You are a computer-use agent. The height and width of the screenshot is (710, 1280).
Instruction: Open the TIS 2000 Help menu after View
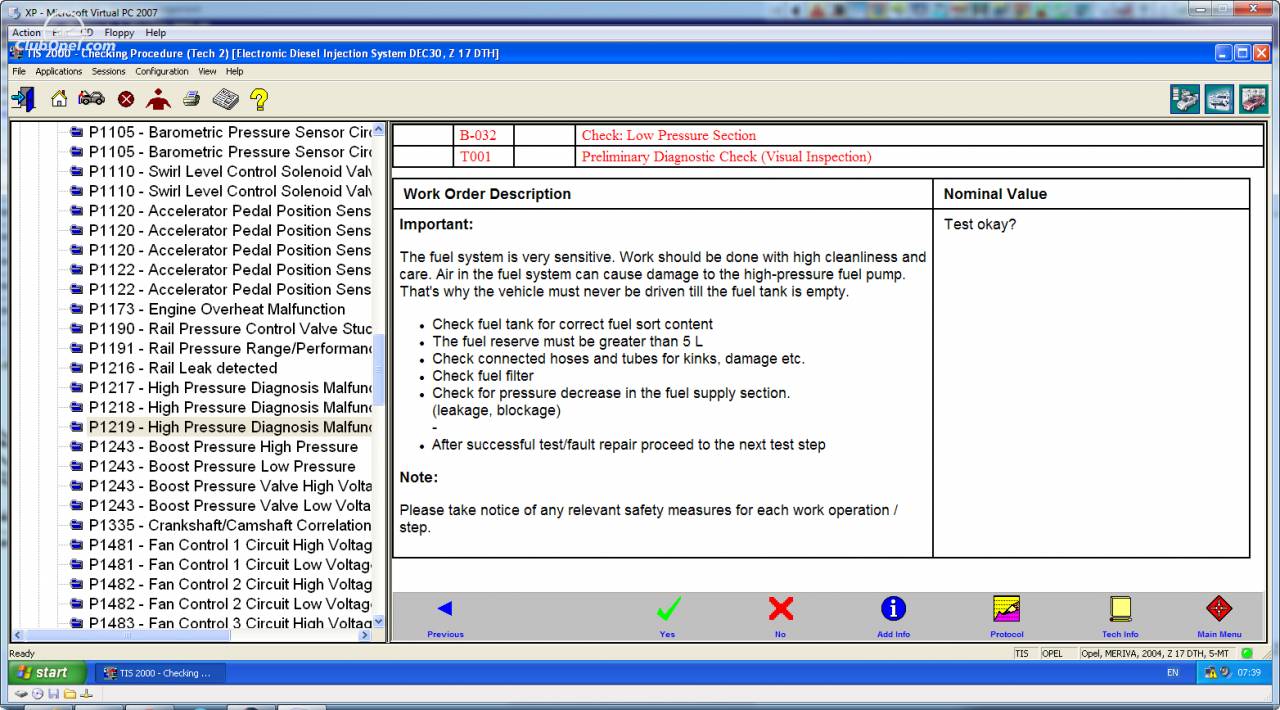[x=234, y=72]
